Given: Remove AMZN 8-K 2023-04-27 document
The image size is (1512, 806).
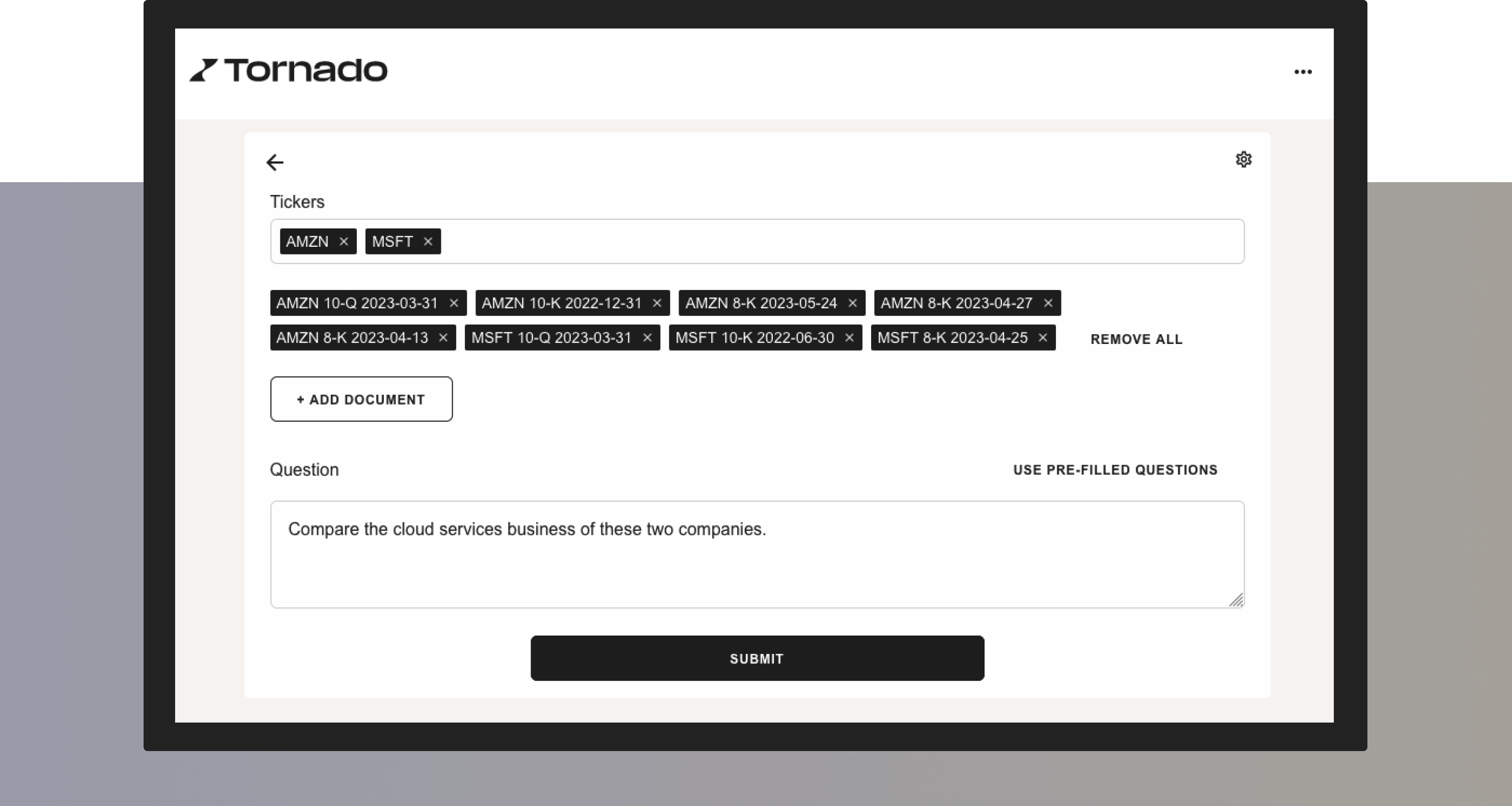Looking at the screenshot, I should pyautogui.click(x=1048, y=303).
